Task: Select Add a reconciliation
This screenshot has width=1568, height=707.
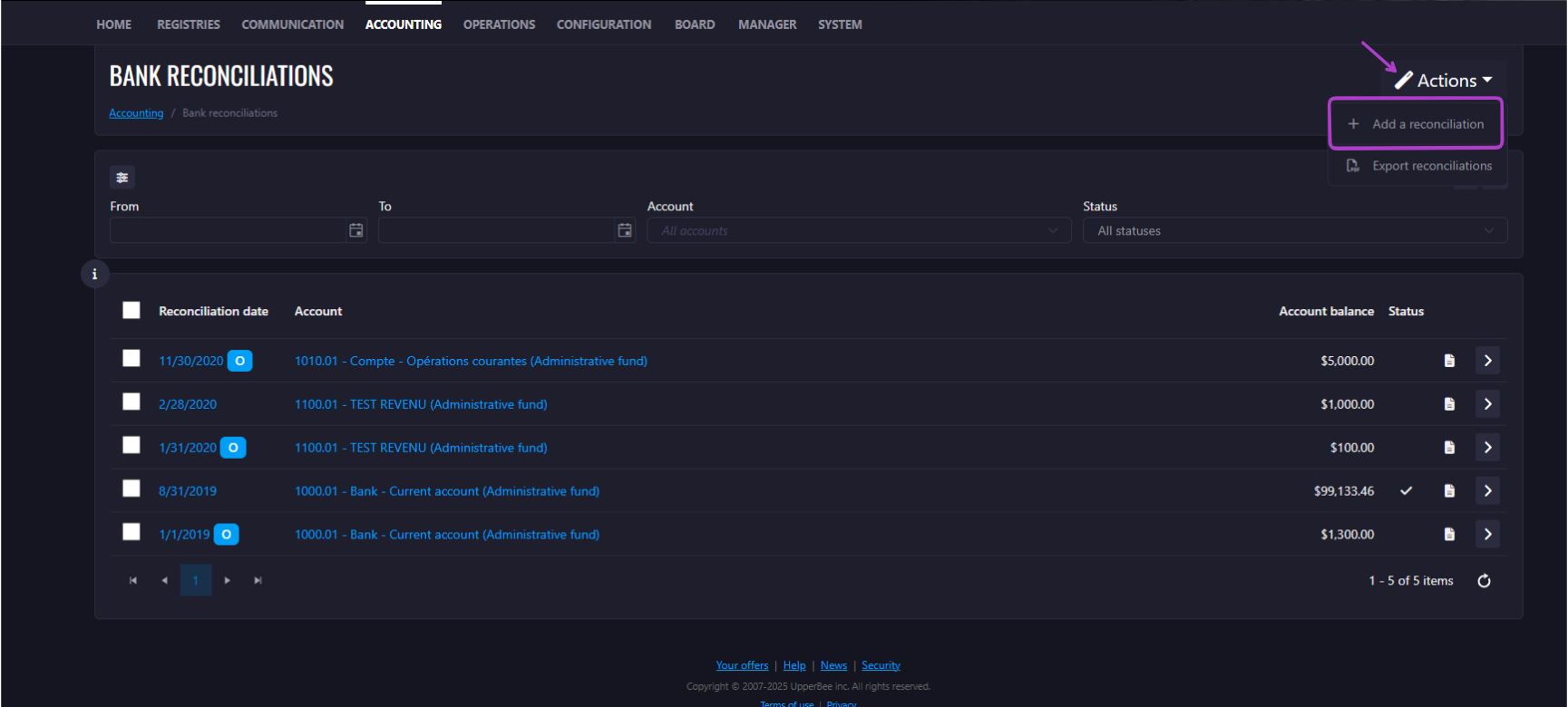Action: (1416, 123)
